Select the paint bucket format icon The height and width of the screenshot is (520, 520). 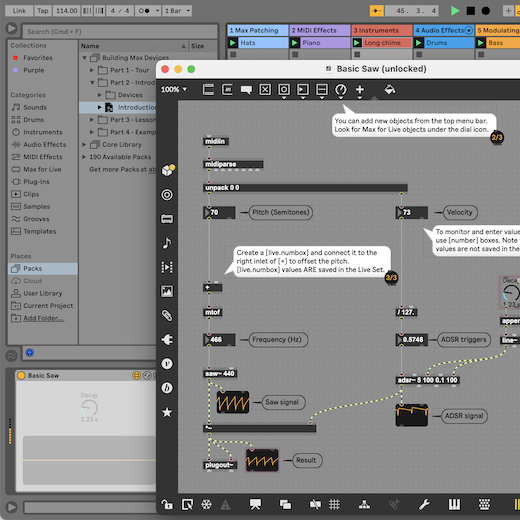click(390, 90)
